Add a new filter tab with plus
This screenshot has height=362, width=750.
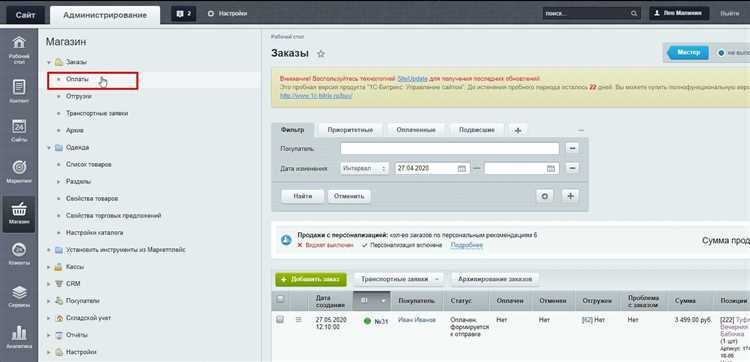pyautogui.click(x=518, y=130)
